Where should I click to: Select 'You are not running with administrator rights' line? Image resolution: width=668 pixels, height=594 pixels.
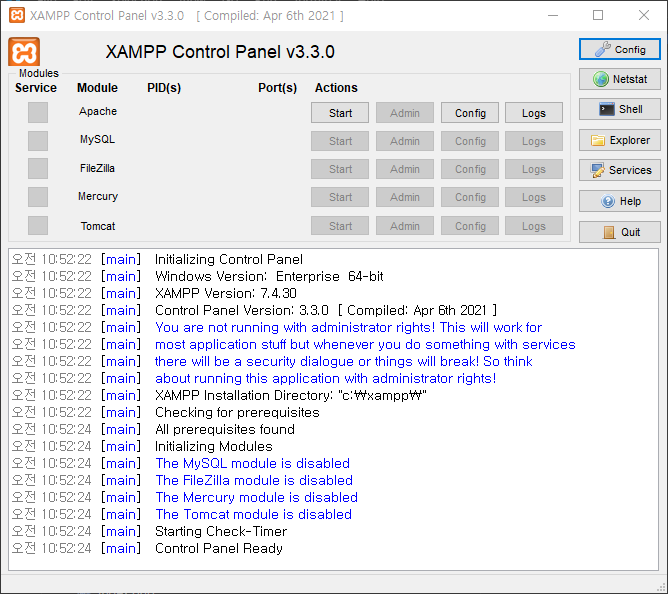[348, 327]
